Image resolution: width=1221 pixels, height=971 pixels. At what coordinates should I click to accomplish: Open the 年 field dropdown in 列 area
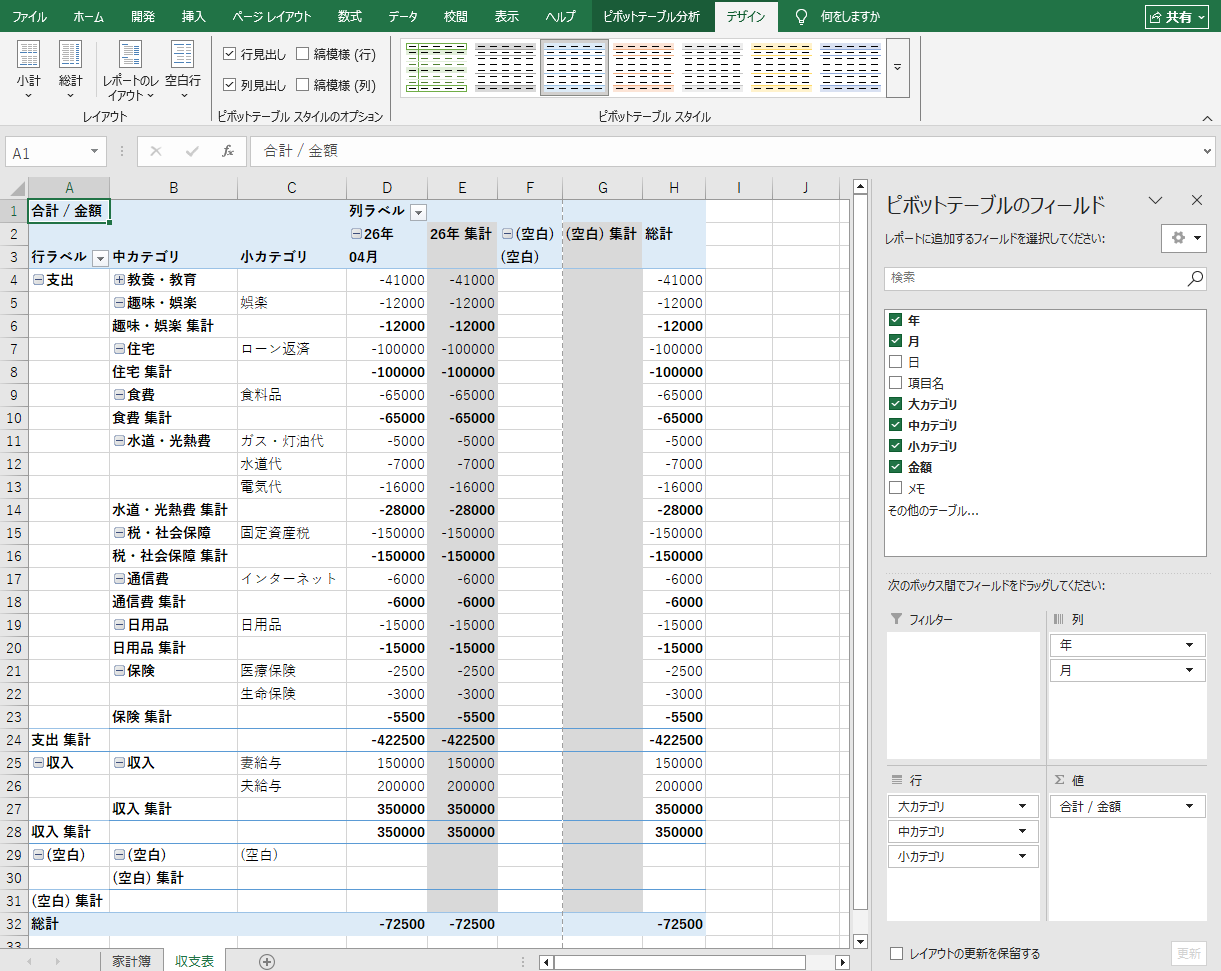(x=1189, y=645)
